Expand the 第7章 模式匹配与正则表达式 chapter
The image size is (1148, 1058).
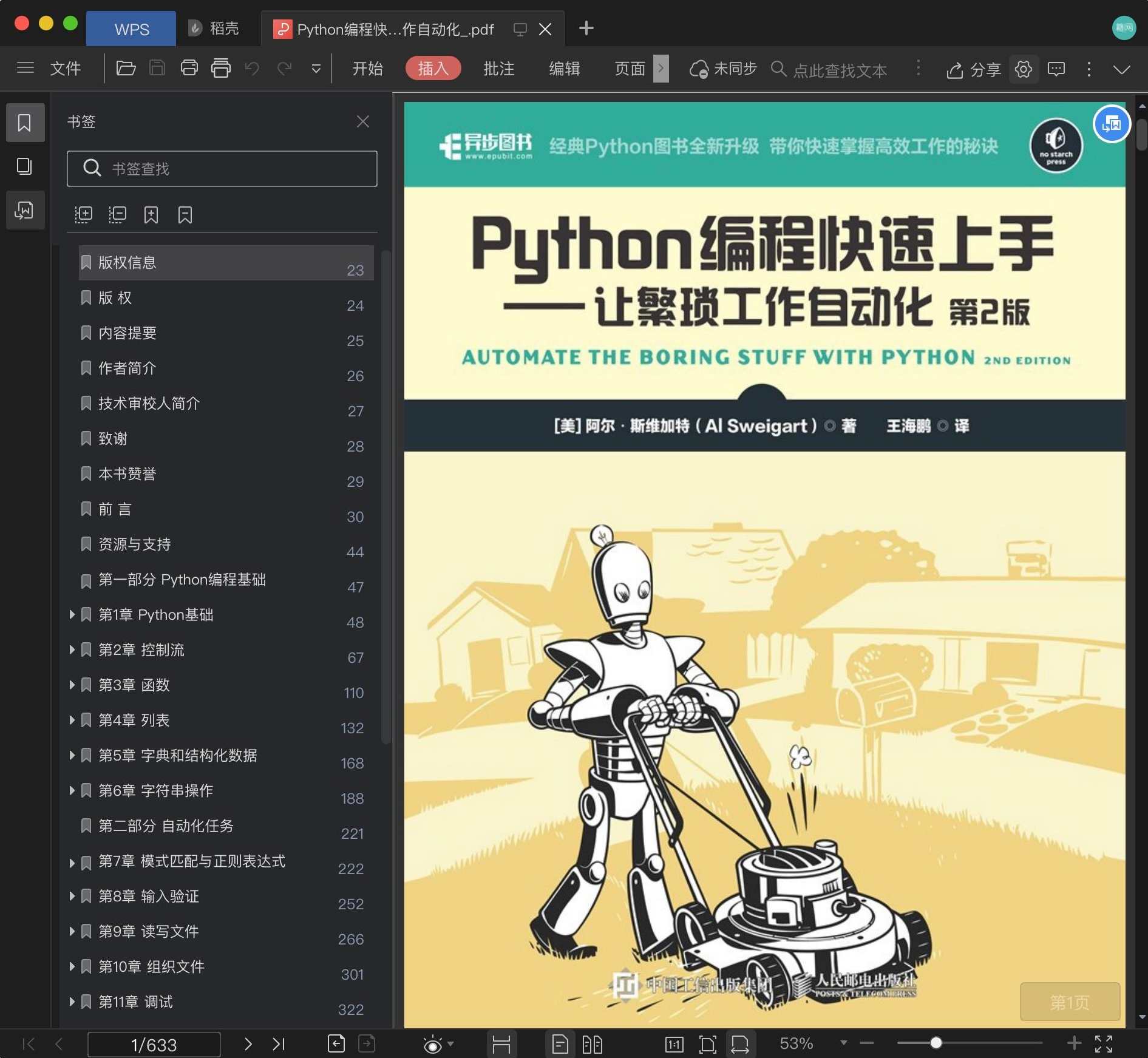click(71, 861)
